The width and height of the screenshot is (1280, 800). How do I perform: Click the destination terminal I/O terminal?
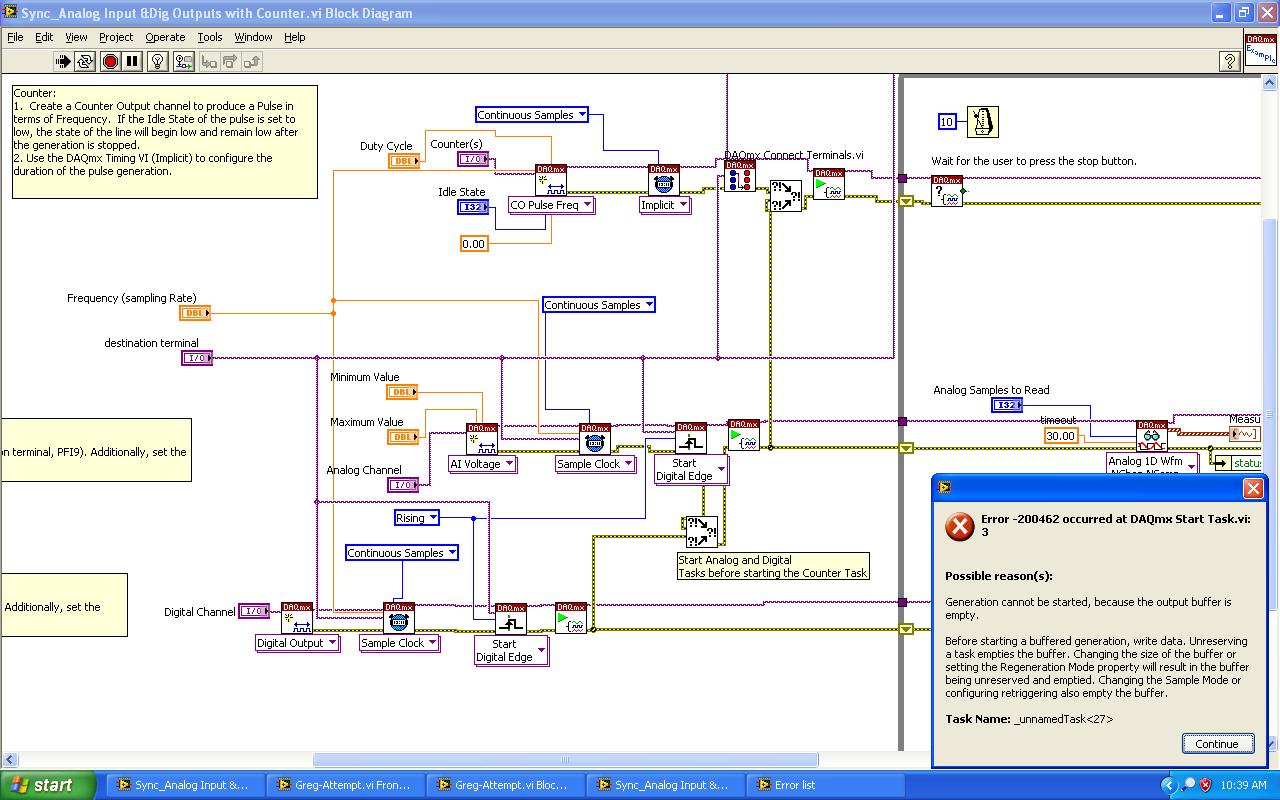coord(197,358)
